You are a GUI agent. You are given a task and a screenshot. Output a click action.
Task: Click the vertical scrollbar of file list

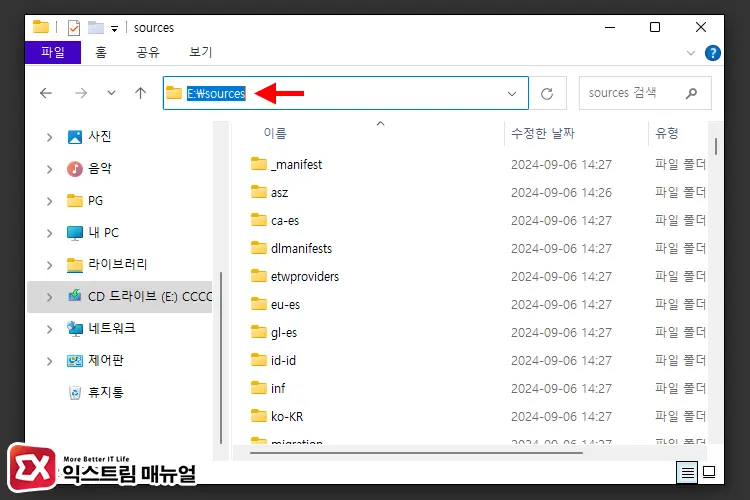716,146
